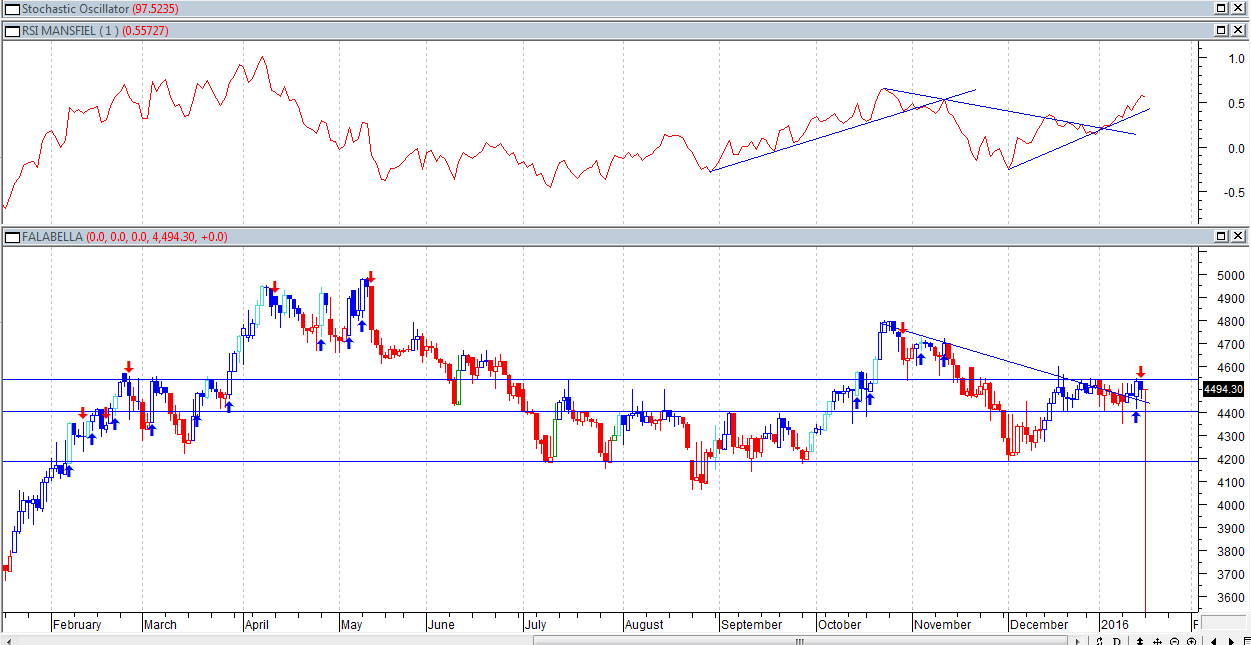Click the 4494.30 current price label
The width and height of the screenshot is (1251, 645).
point(1223,390)
